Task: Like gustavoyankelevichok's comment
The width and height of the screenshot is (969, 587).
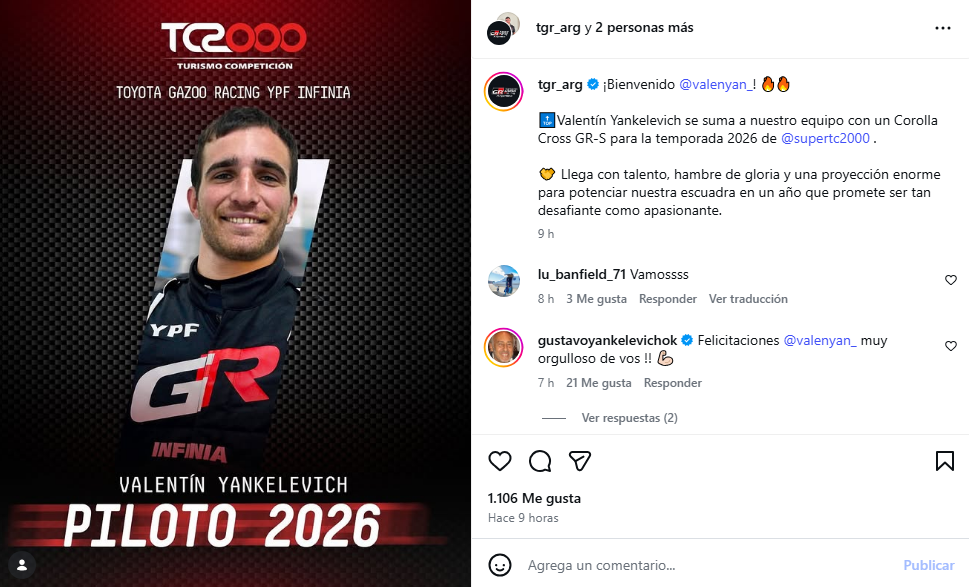Action: coord(950,346)
